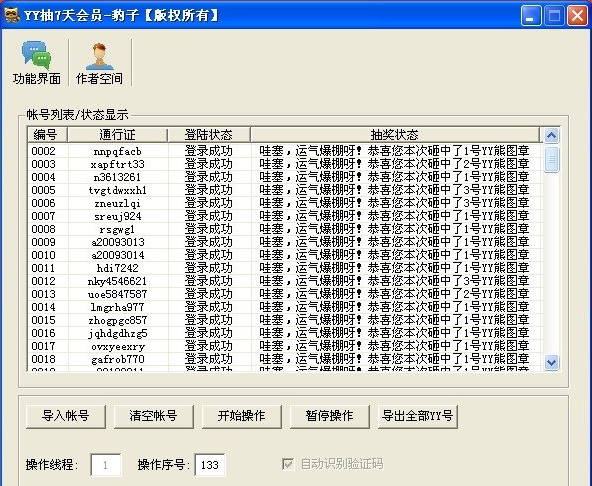Select account hdi7242
592x486 pixels.
coord(117,268)
